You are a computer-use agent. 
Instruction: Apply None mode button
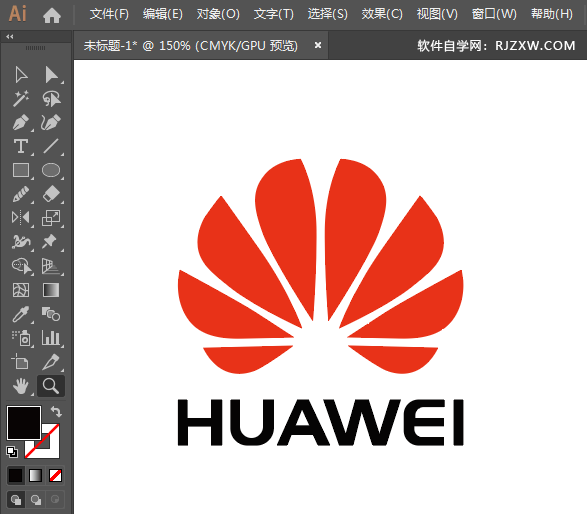click(x=55, y=475)
